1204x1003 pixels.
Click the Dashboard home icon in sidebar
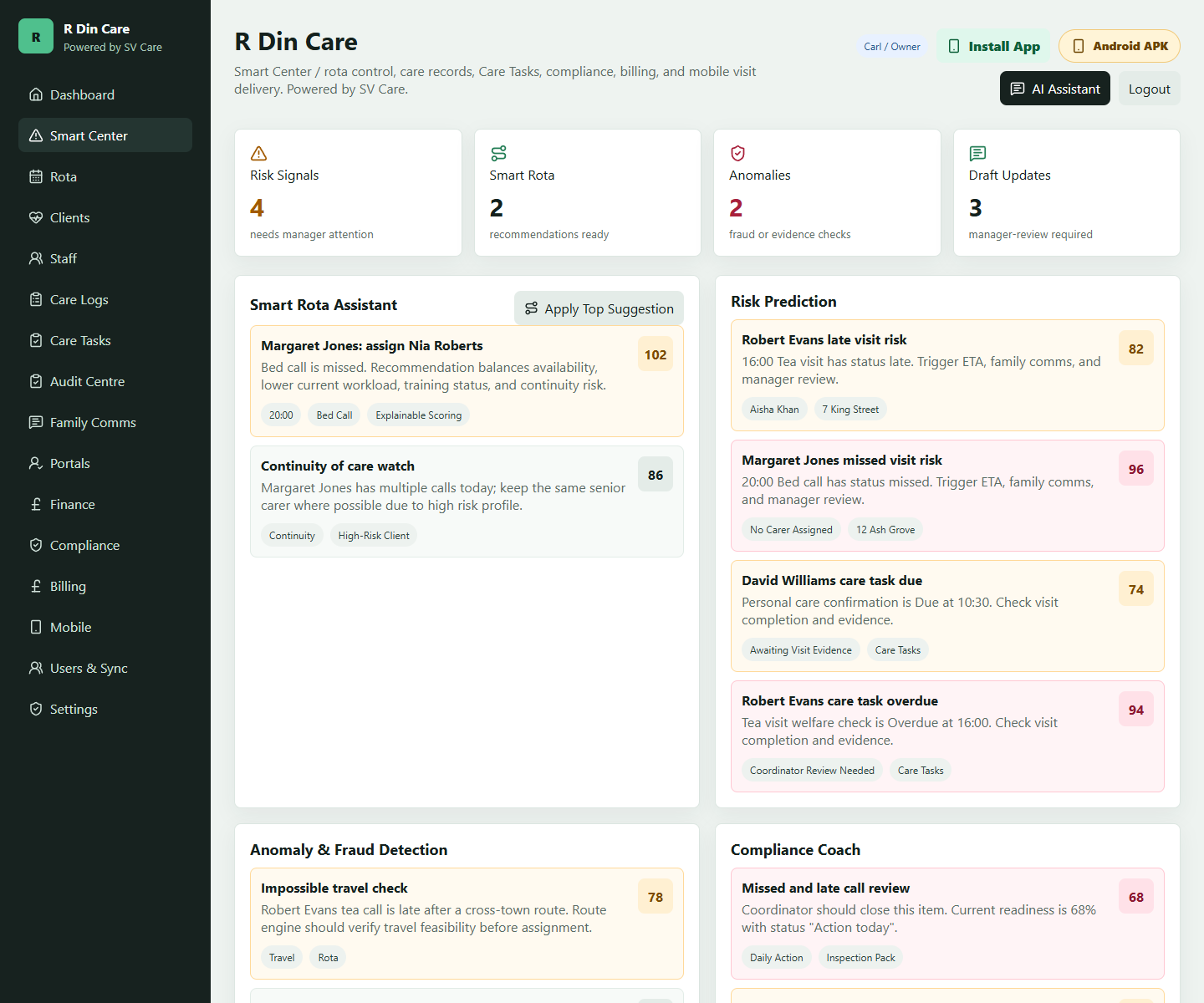[x=36, y=94]
